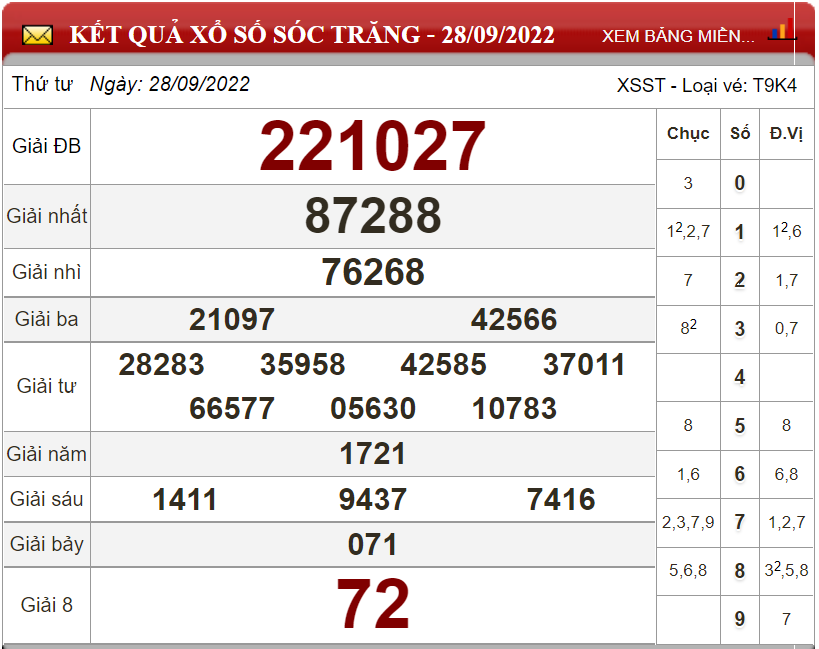Click the XSST - Loại vé: T9K4 text

[707, 86]
